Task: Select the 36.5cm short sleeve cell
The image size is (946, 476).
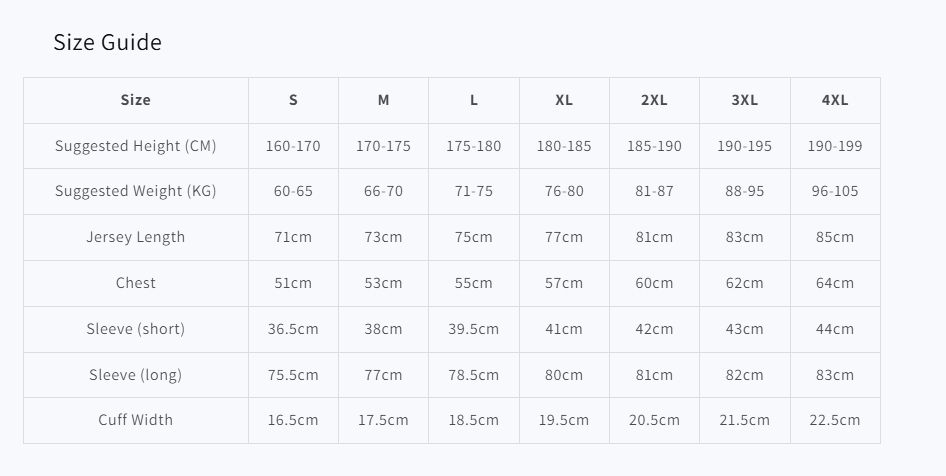Action: [x=293, y=329]
